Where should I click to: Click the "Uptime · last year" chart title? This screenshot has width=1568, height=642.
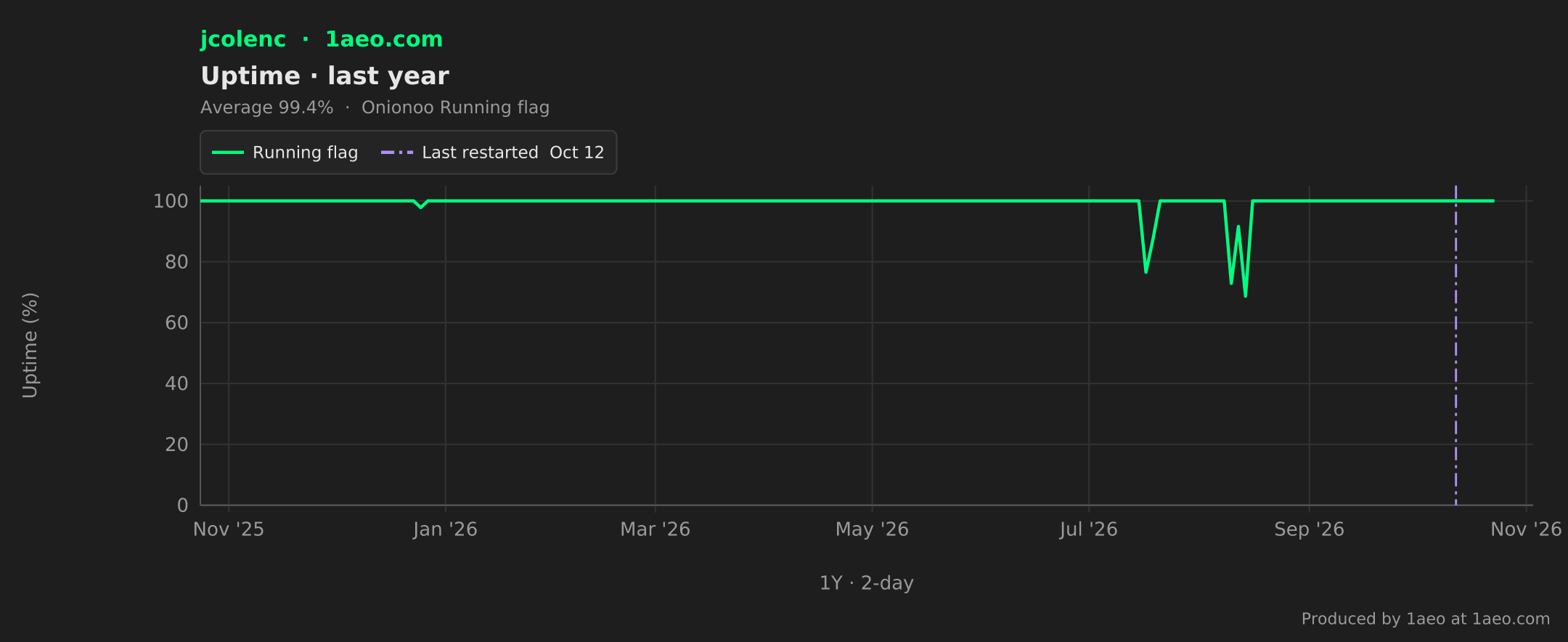coord(324,76)
